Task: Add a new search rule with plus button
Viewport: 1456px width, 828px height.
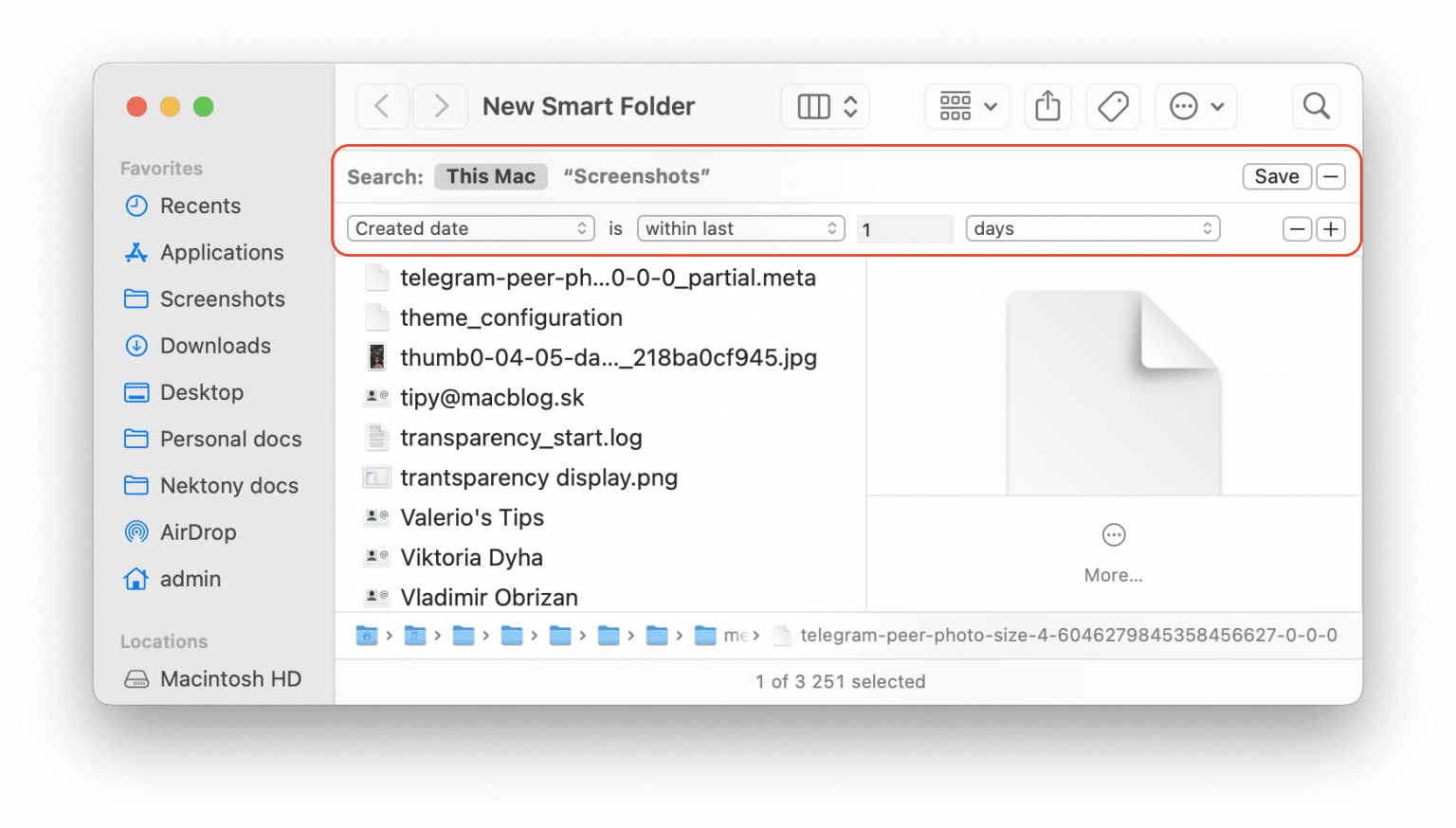Action: tap(1331, 228)
